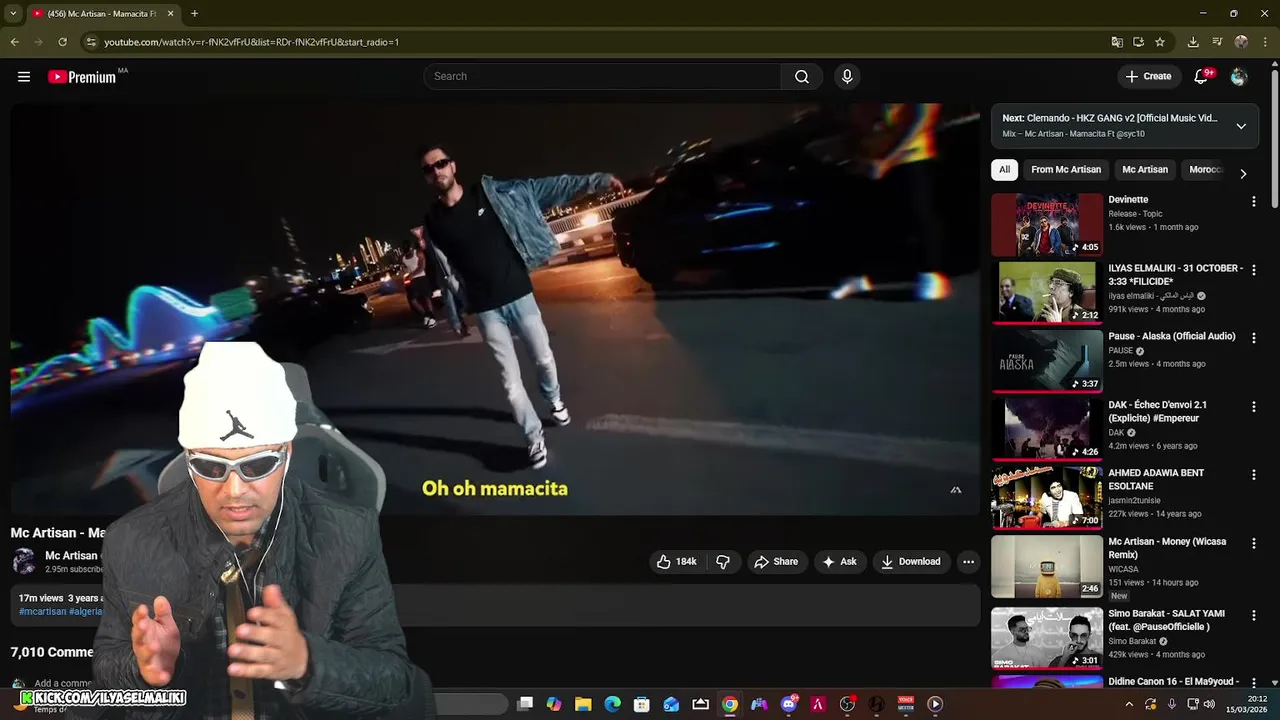Open Chrome profile avatar

(1241, 42)
